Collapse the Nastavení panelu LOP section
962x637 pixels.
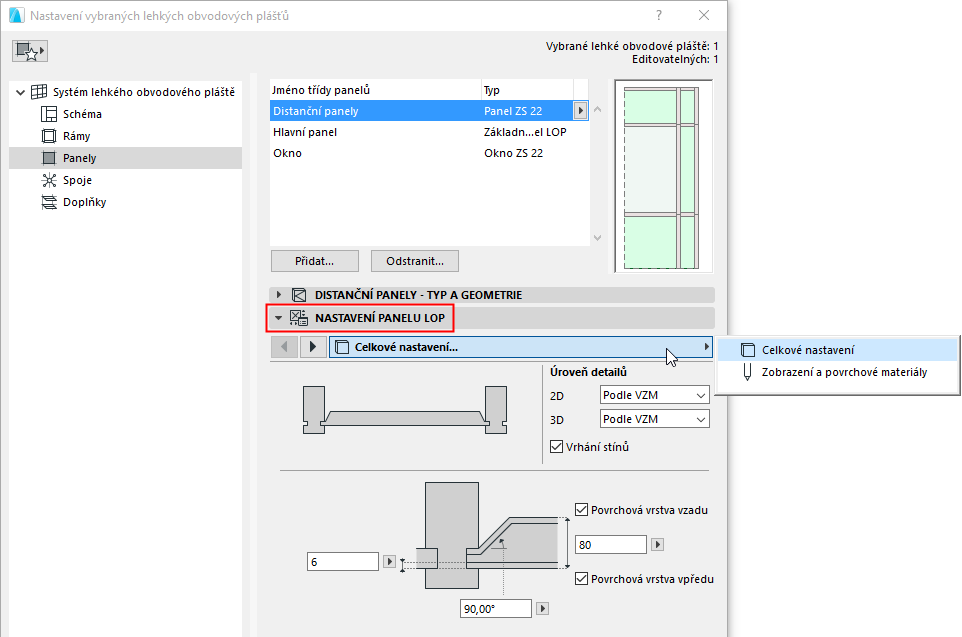[x=278, y=318]
